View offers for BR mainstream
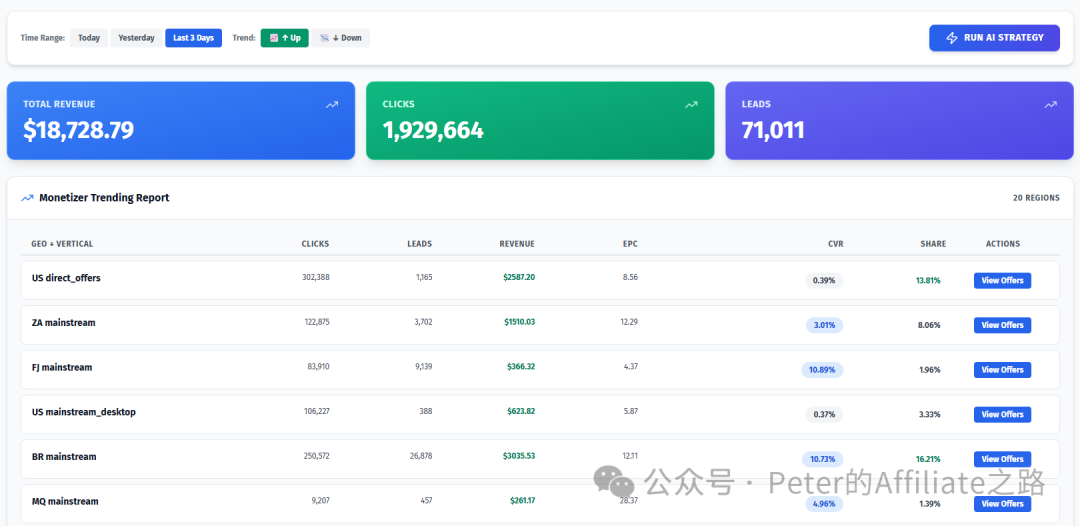 (1002, 459)
